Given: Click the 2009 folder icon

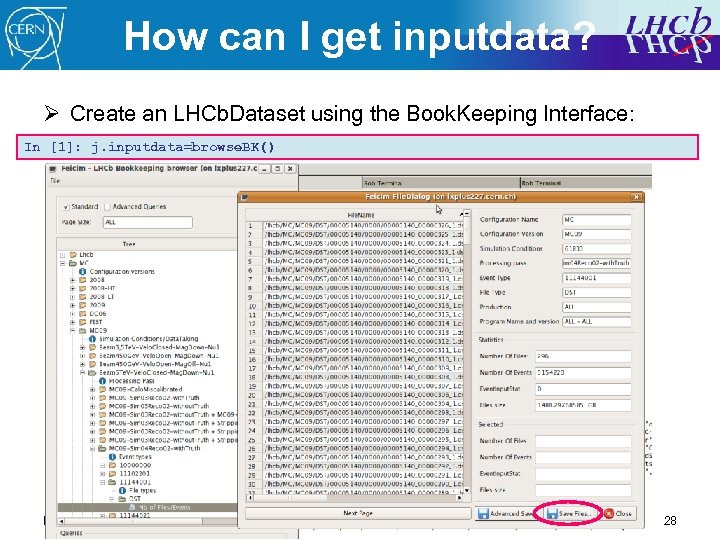Looking at the screenshot, I should [x=83, y=305].
